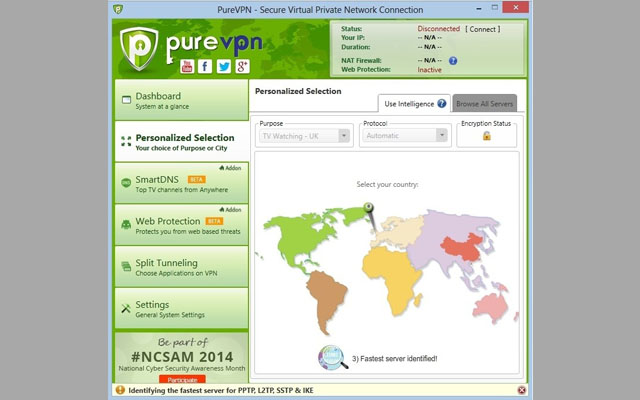Screen dimensions: 640x400
Task: Dismiss status bar with red close icon
Action: [522, 389]
